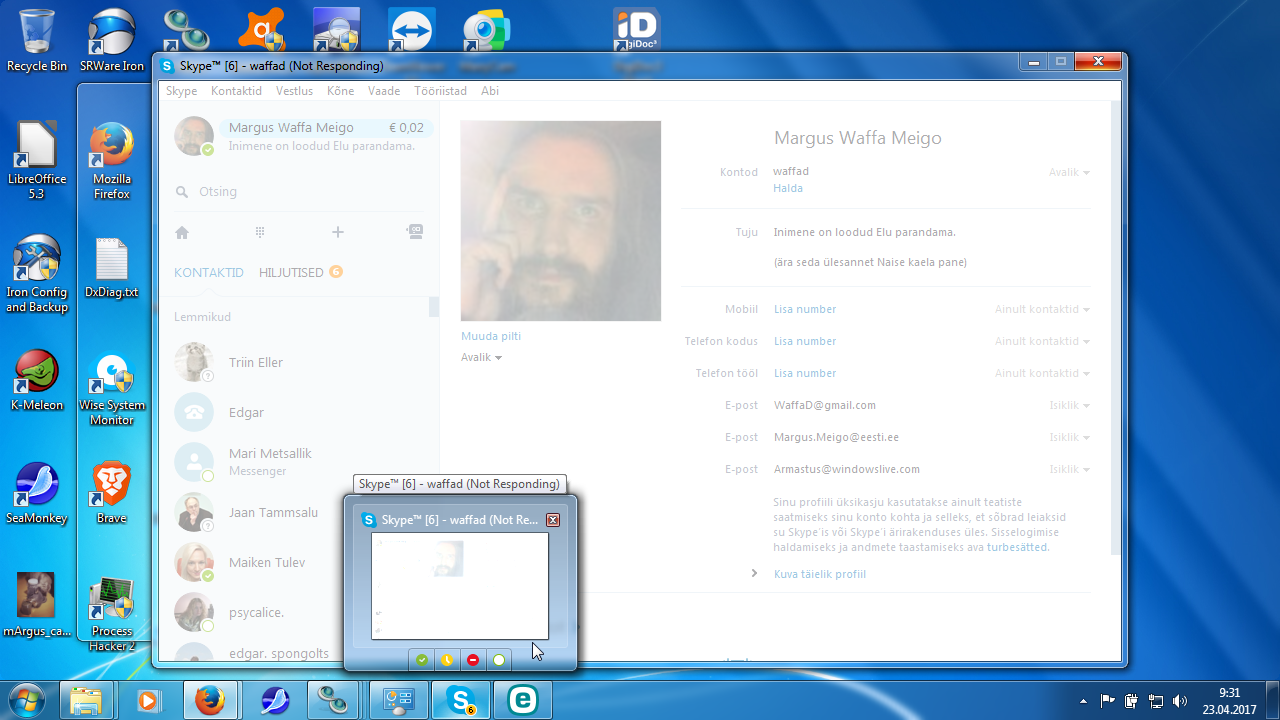The image size is (1280, 720).
Task: Open Isiklik dropdown for Armastus@windowslive.com
Action: tap(1069, 469)
